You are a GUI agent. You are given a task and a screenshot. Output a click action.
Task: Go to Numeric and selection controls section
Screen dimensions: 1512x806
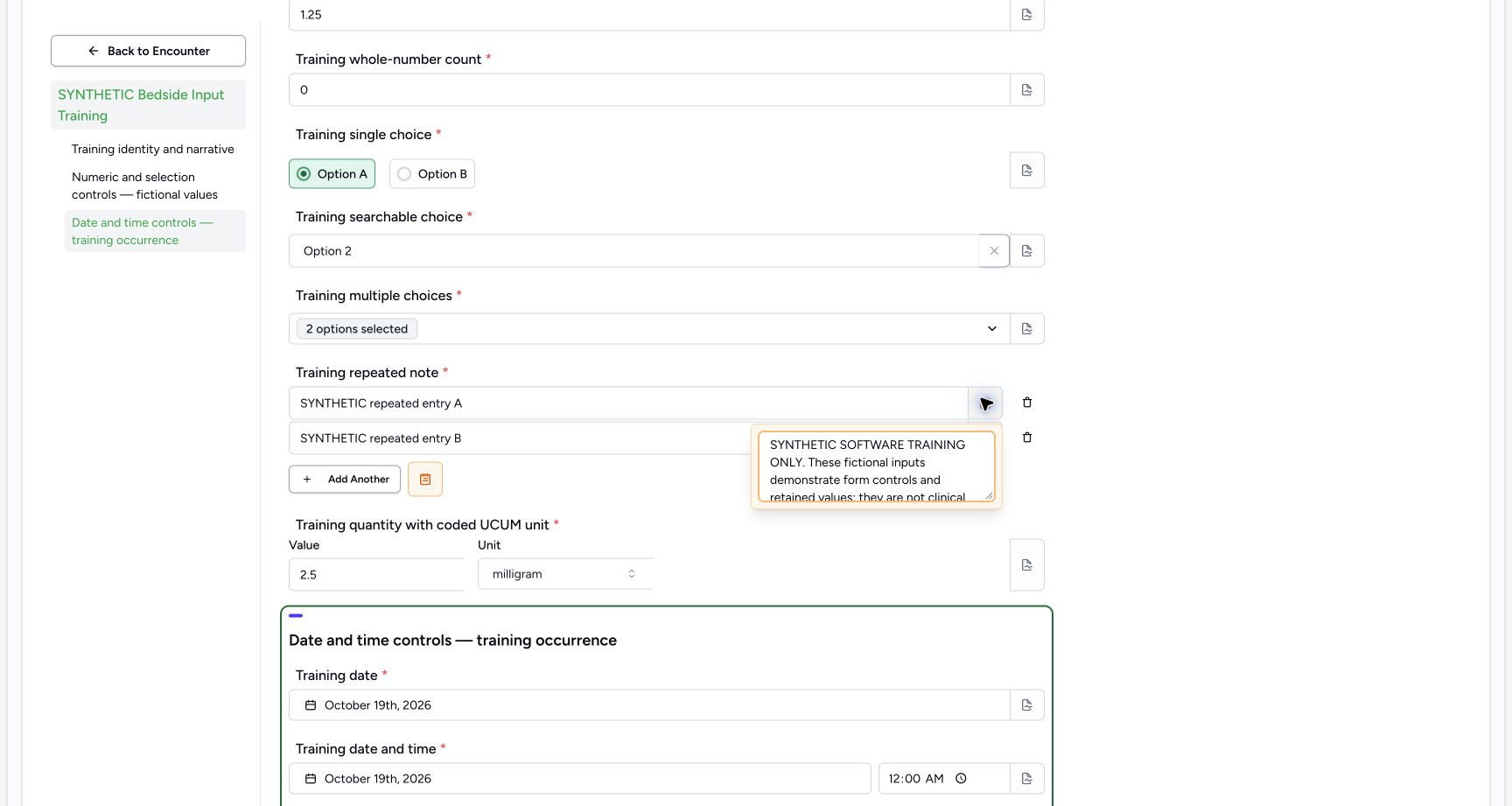[145, 186]
